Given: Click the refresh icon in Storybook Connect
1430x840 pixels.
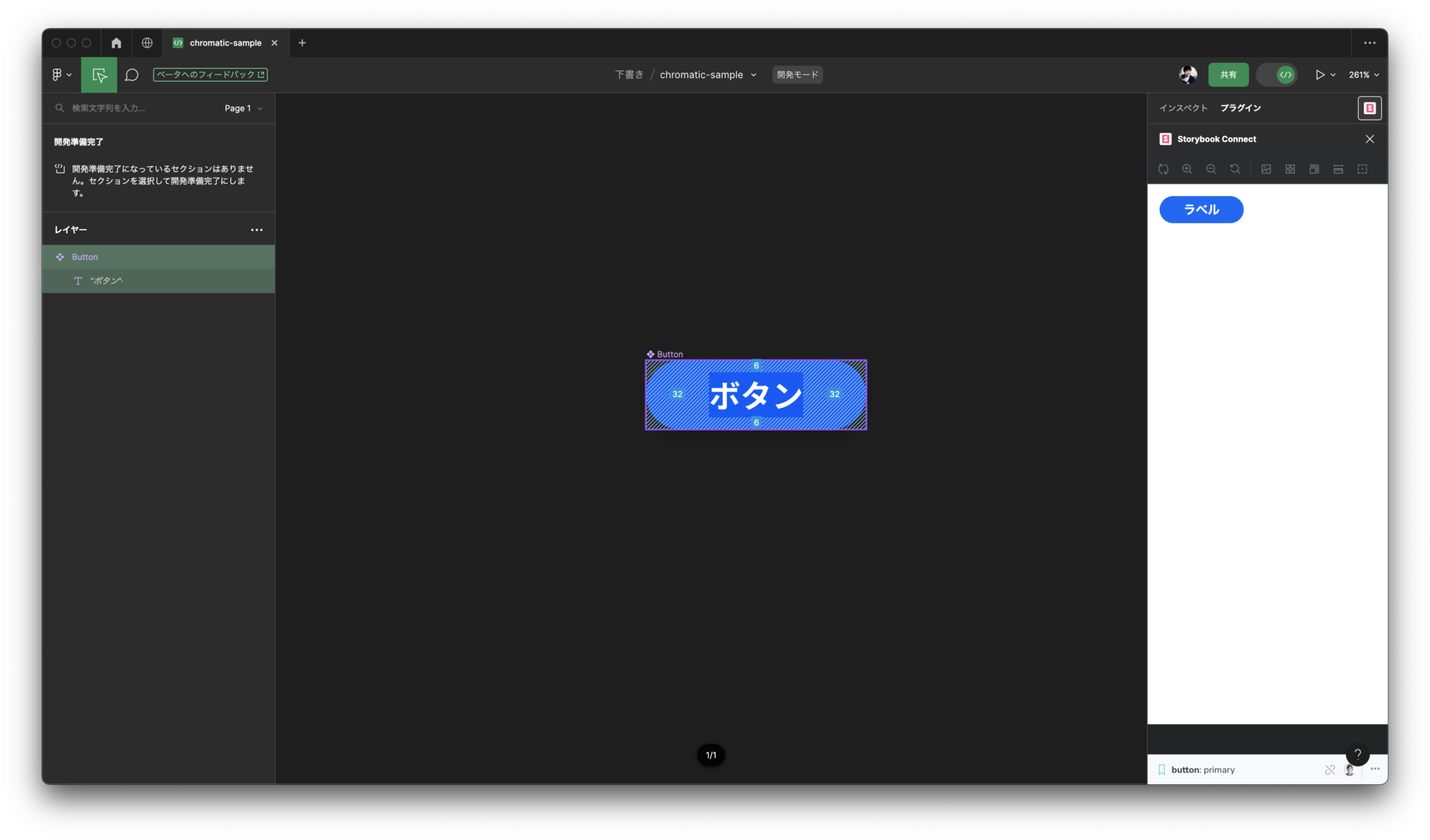Looking at the screenshot, I should (1163, 169).
